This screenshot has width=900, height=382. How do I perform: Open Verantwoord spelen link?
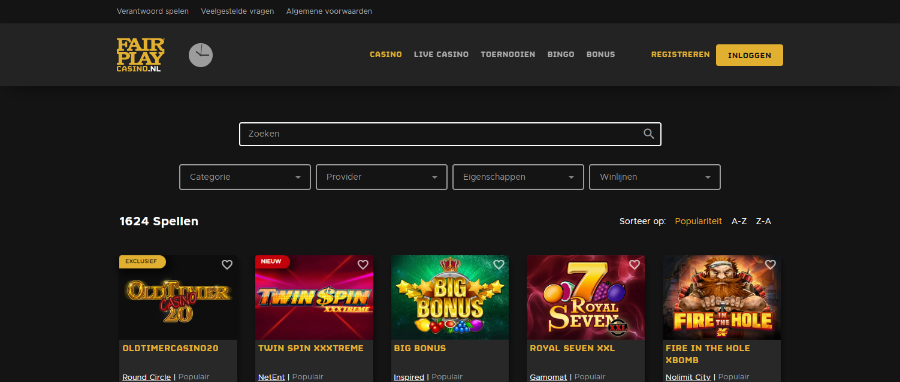coord(153,11)
